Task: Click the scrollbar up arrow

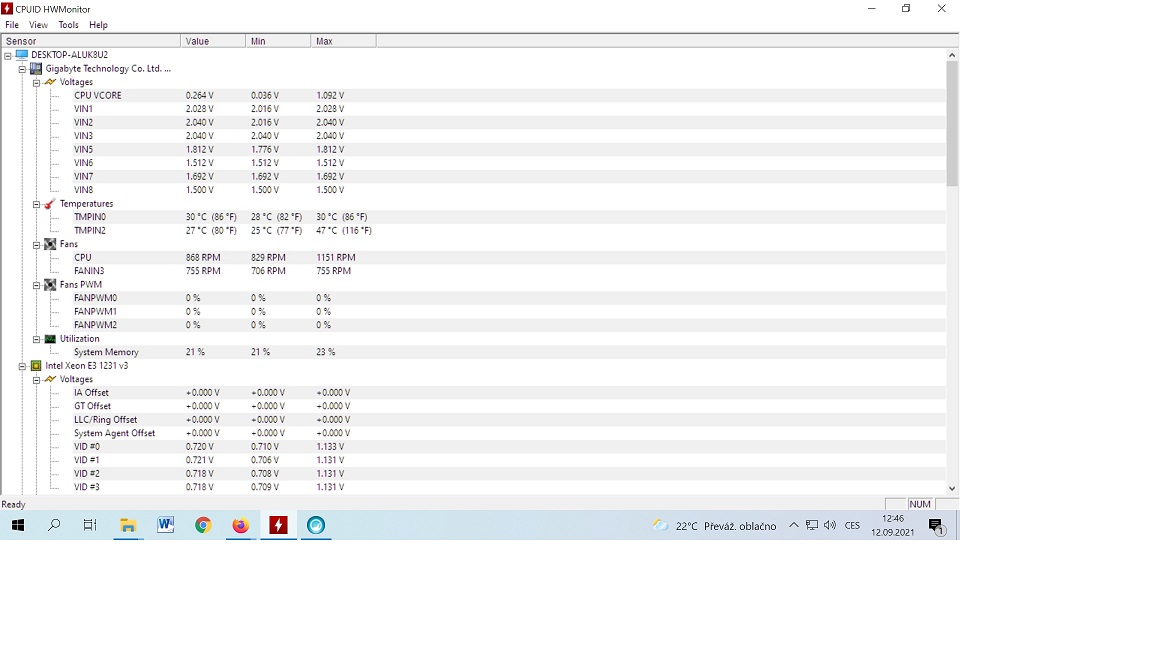Action: point(952,55)
